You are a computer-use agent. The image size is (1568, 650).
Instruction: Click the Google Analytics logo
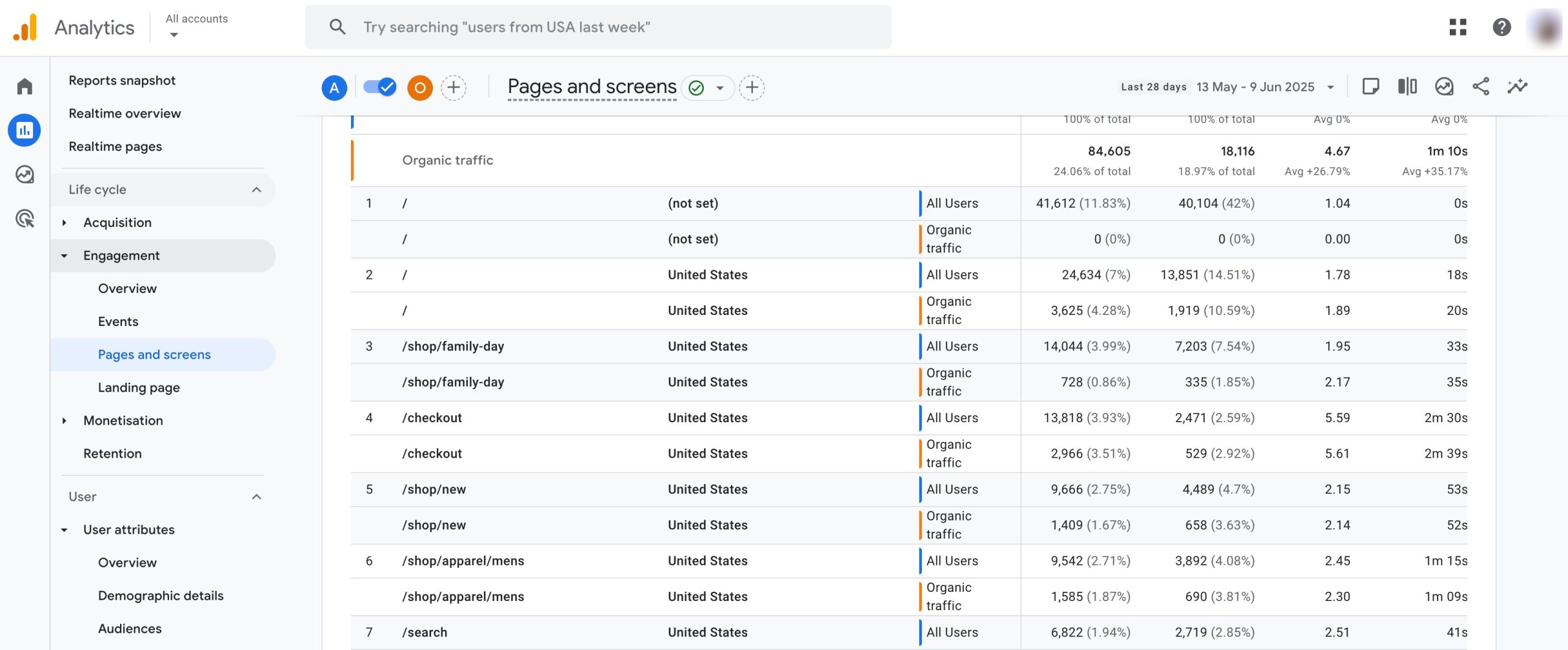(x=25, y=28)
